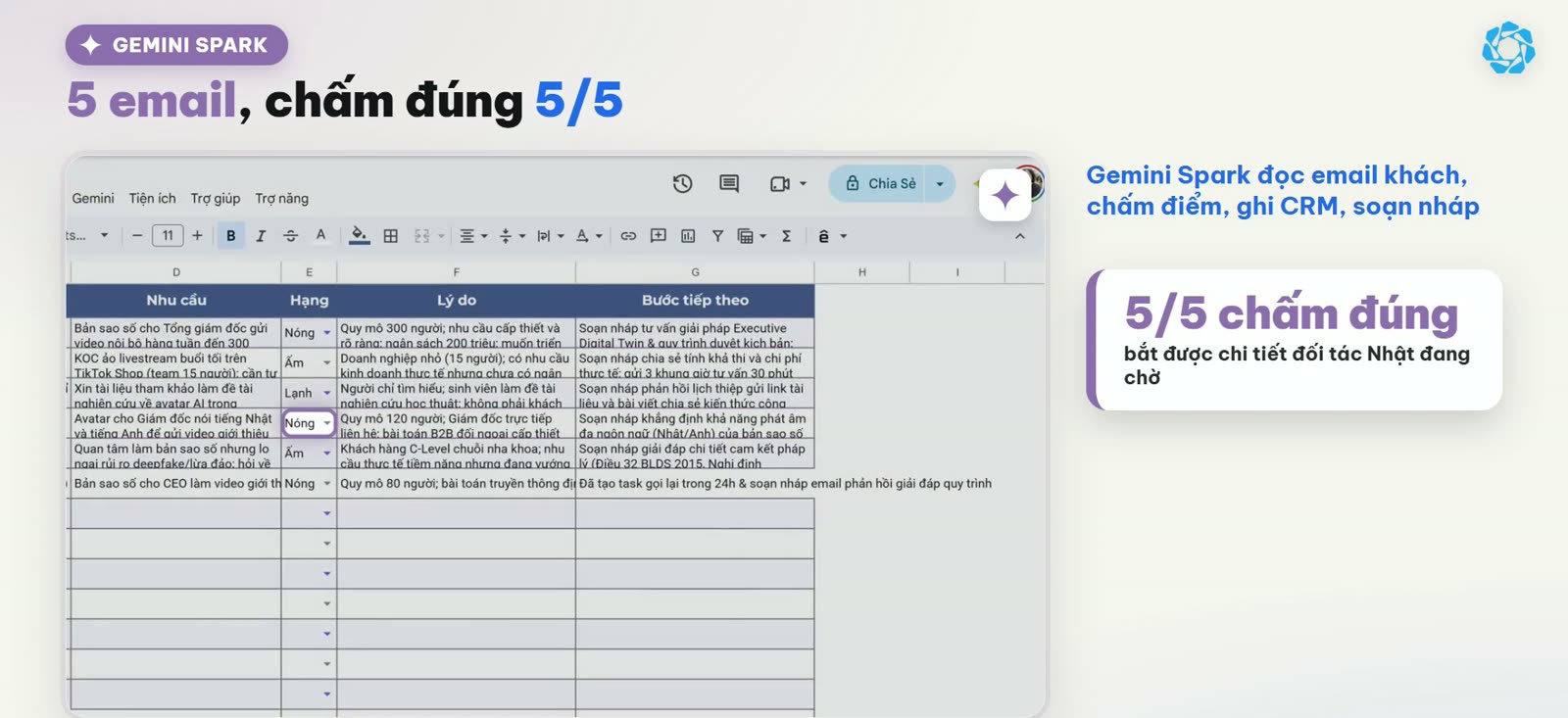Open the font family dropdown
This screenshot has width=1568, height=718.
tap(88, 235)
